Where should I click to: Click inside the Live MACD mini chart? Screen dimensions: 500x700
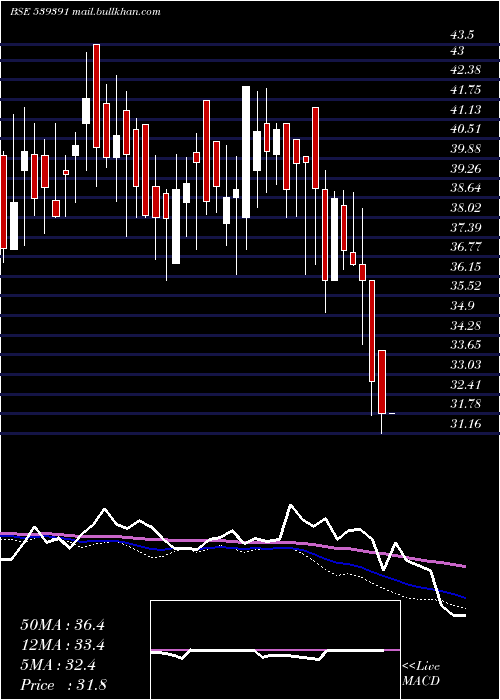(x=275, y=650)
